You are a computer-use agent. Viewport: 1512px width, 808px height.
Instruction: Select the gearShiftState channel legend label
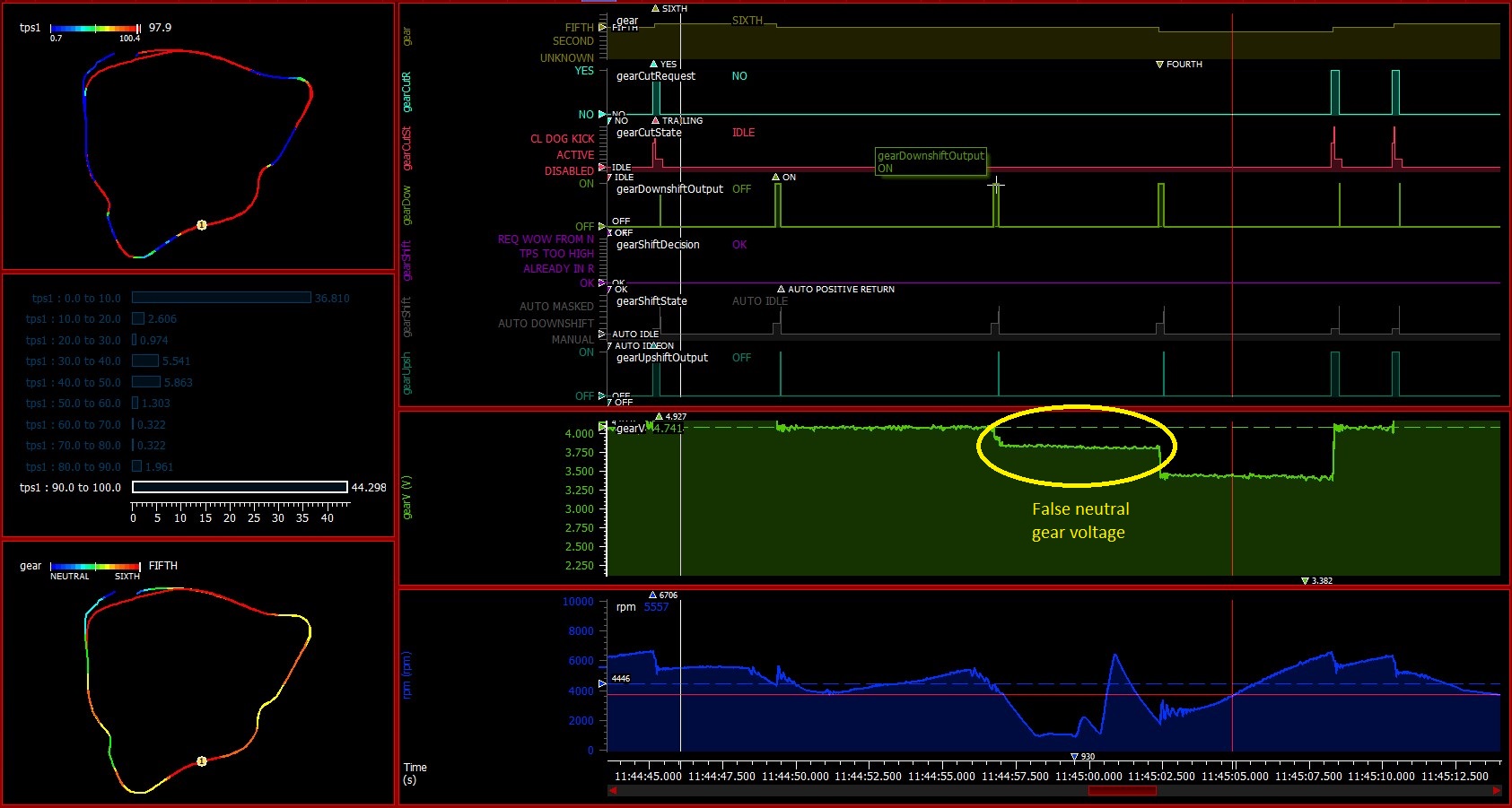click(x=651, y=301)
